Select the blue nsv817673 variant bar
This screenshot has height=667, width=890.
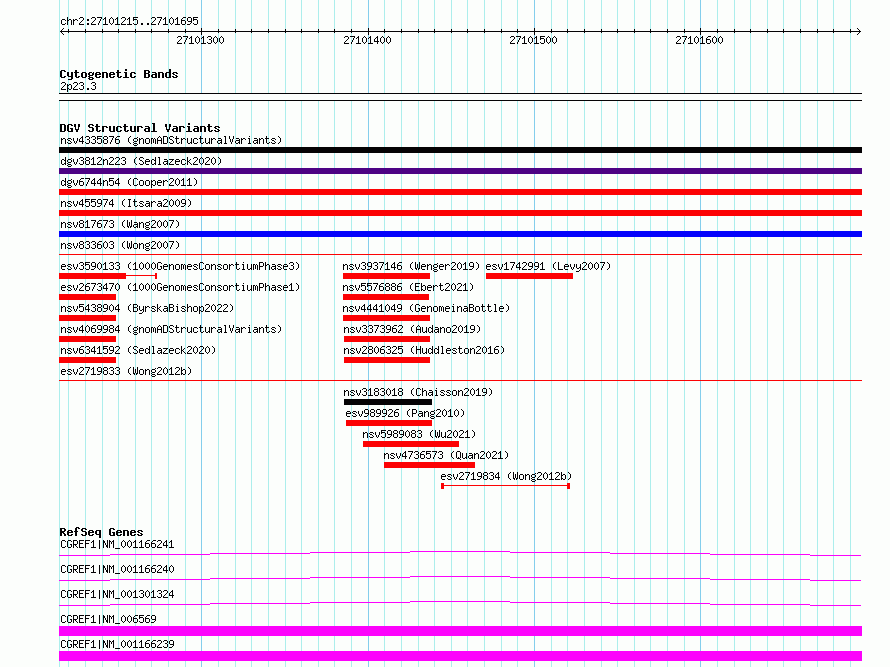[460, 234]
